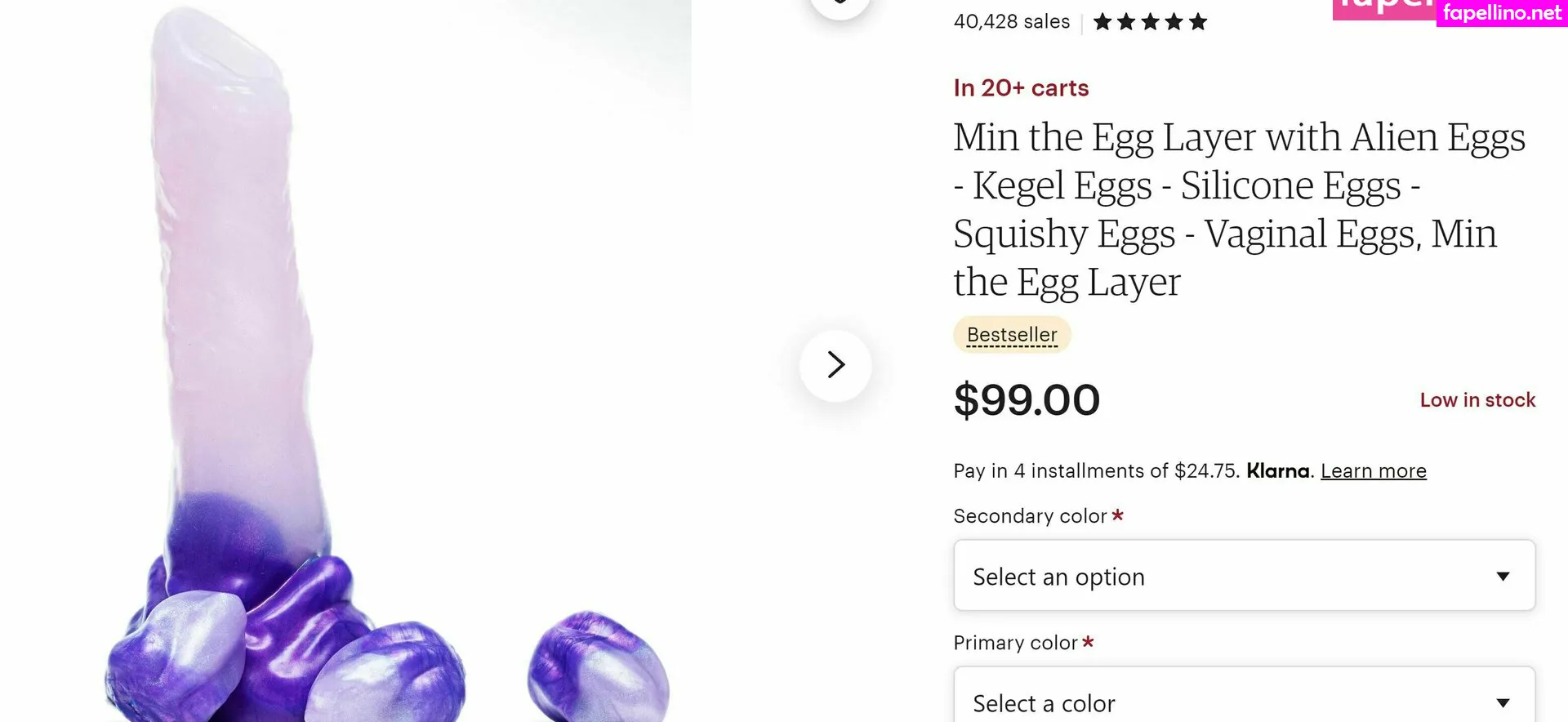Viewport: 1568px width, 722px height.
Task: Open the 'Select an option' dropdown
Action: coord(1244,576)
